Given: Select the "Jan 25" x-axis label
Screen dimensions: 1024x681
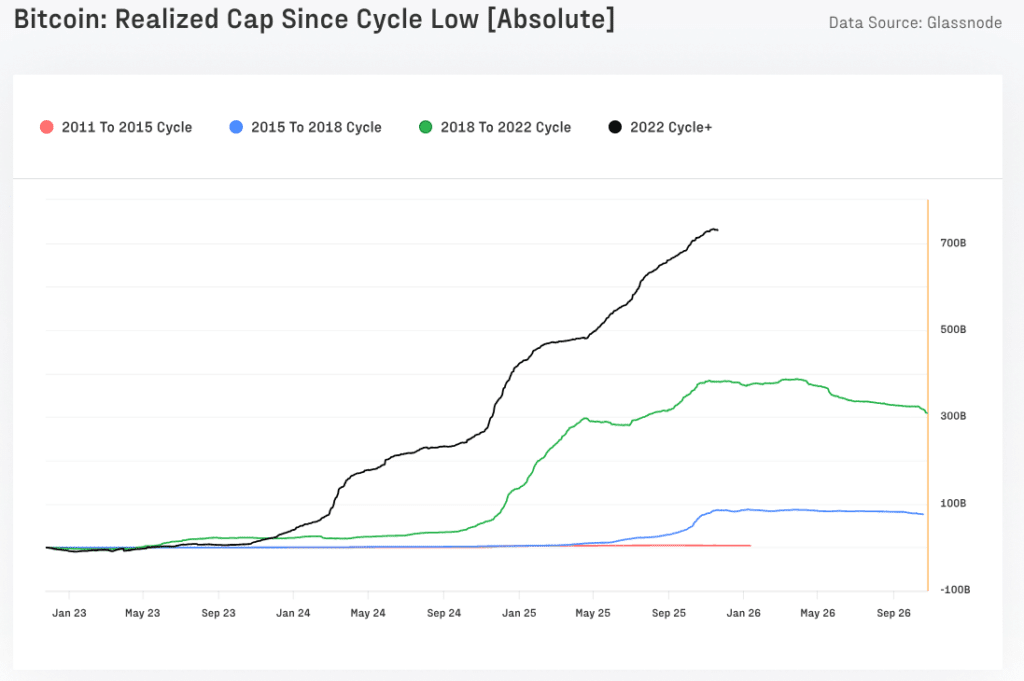Looking at the screenshot, I should coord(519,612).
